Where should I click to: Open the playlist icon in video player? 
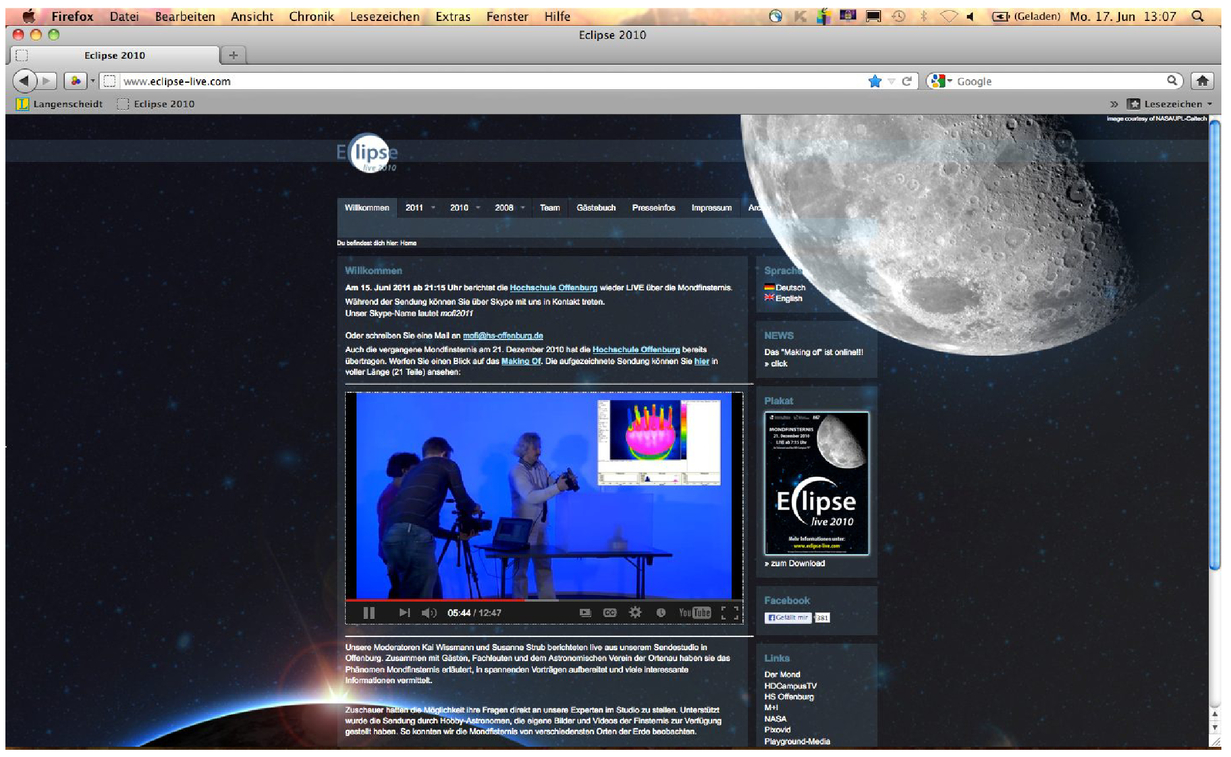(x=586, y=613)
